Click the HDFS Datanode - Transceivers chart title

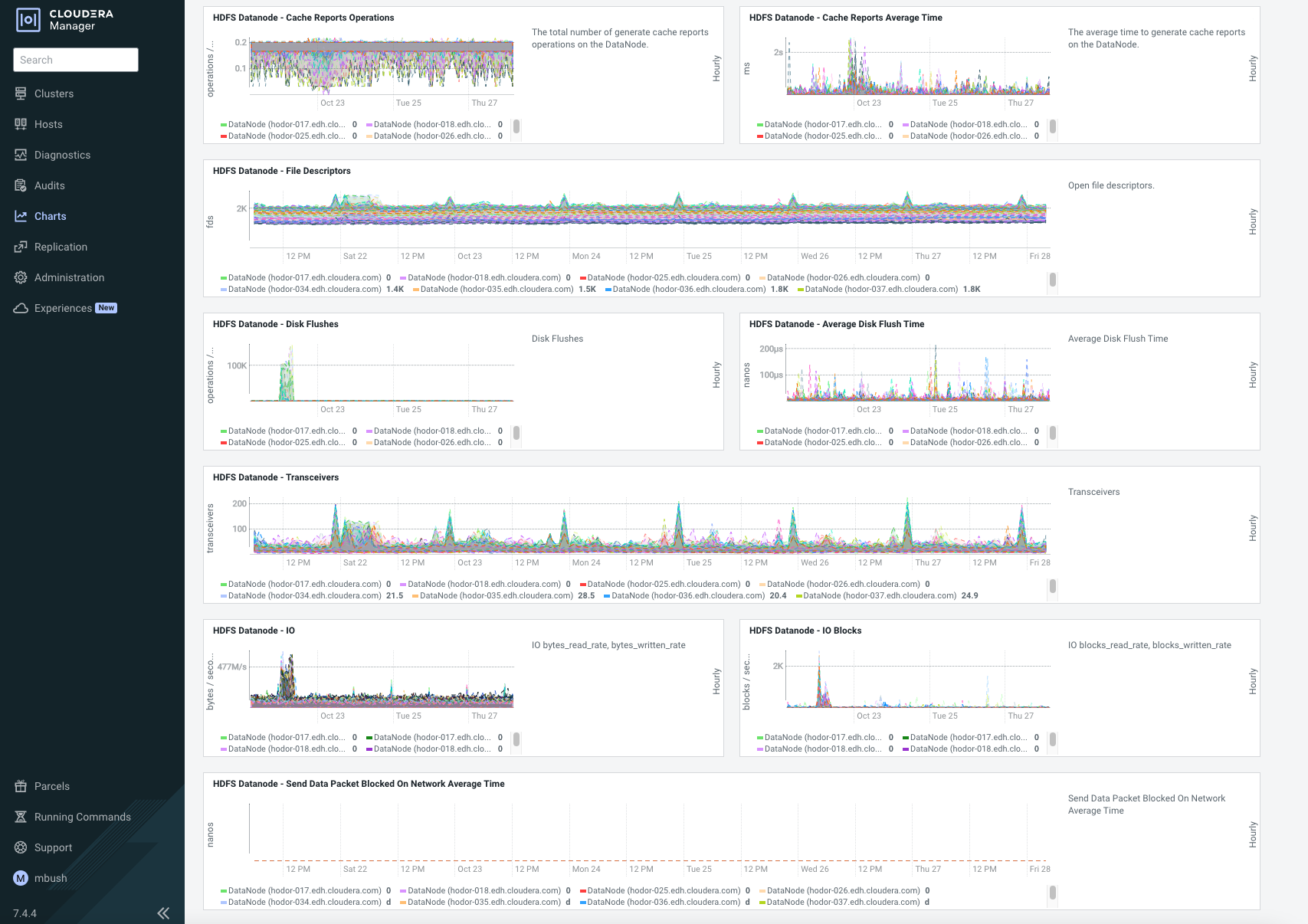276,477
